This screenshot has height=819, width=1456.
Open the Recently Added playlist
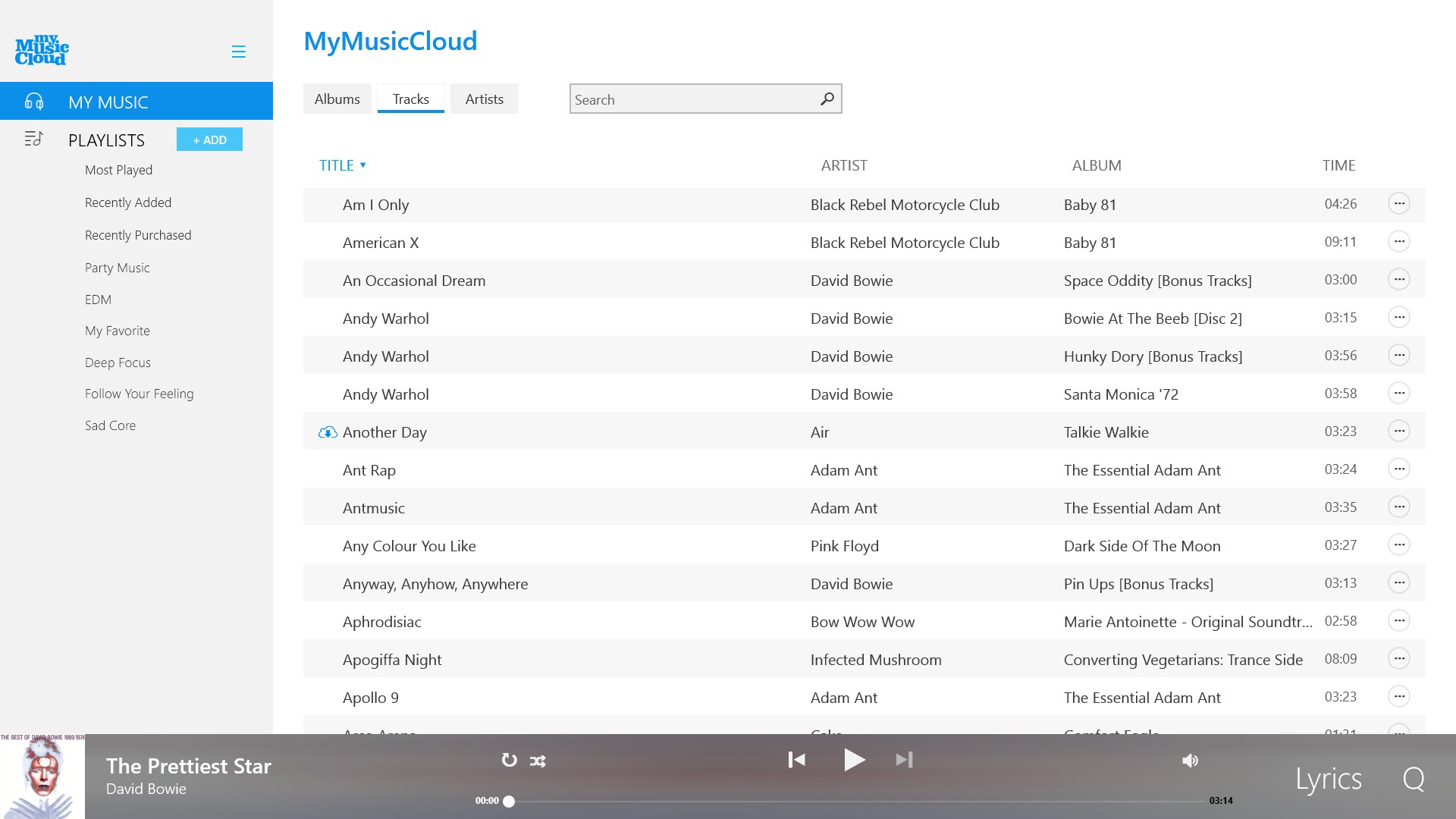tap(128, 202)
